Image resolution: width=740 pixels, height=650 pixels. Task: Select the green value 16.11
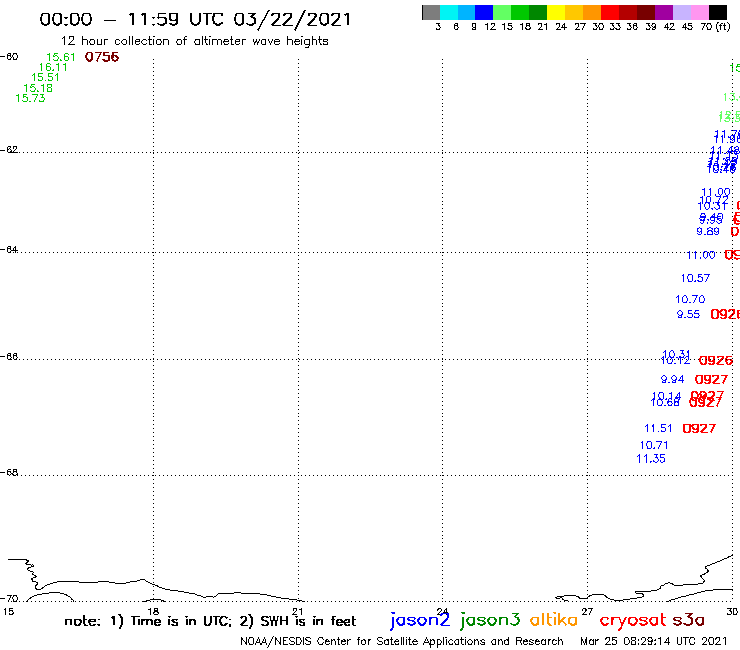(x=53, y=68)
